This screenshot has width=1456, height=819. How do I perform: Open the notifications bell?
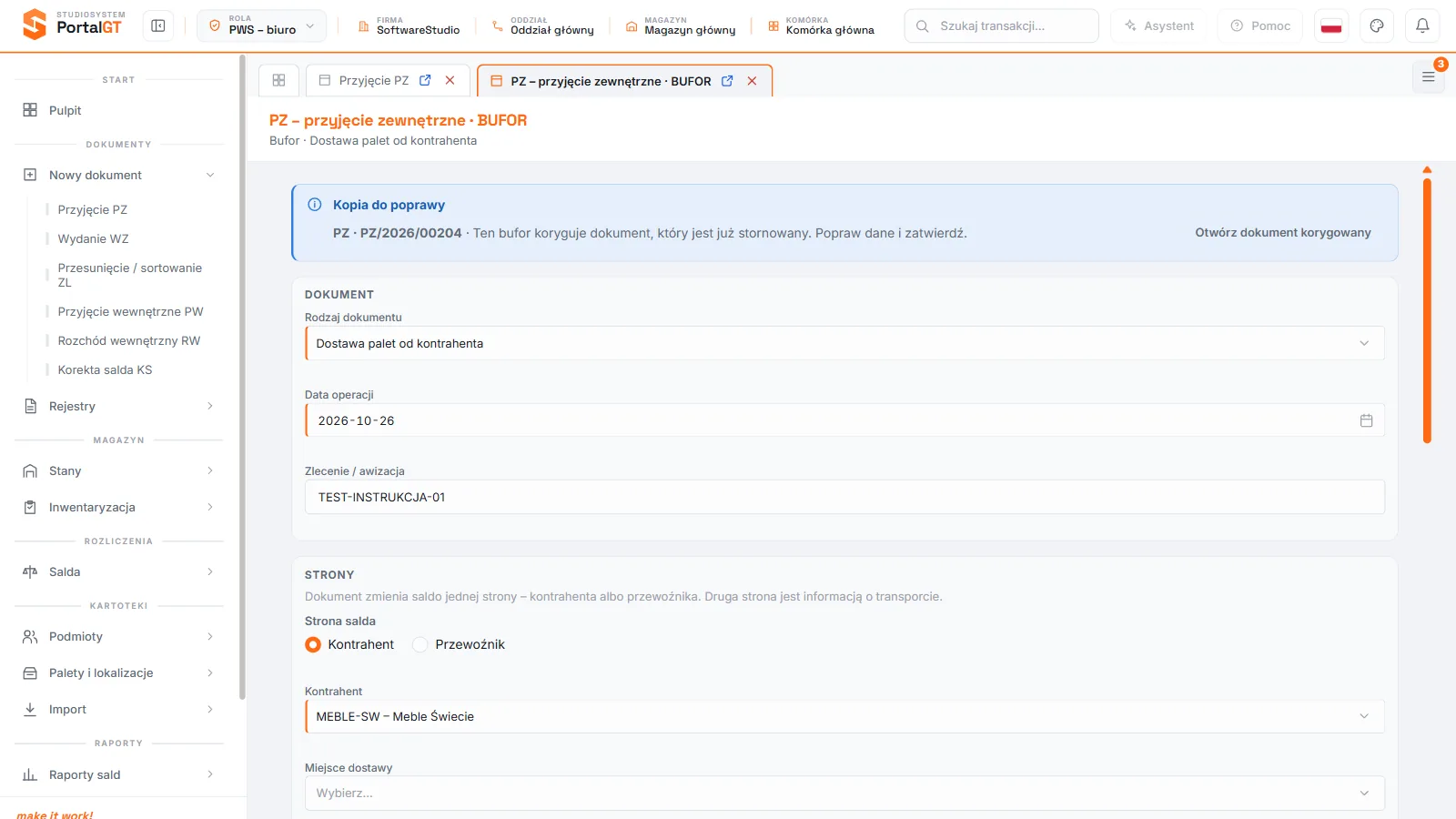[x=1422, y=25]
